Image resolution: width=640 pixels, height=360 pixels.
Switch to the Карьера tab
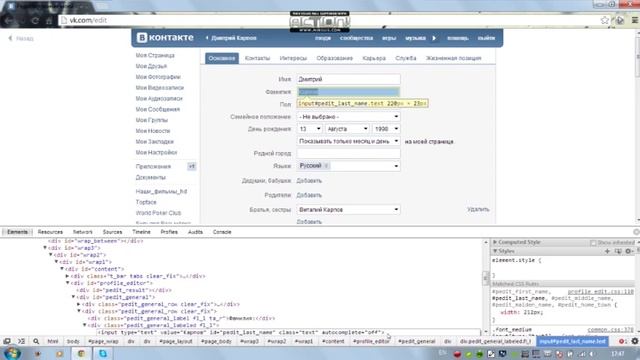click(374, 58)
